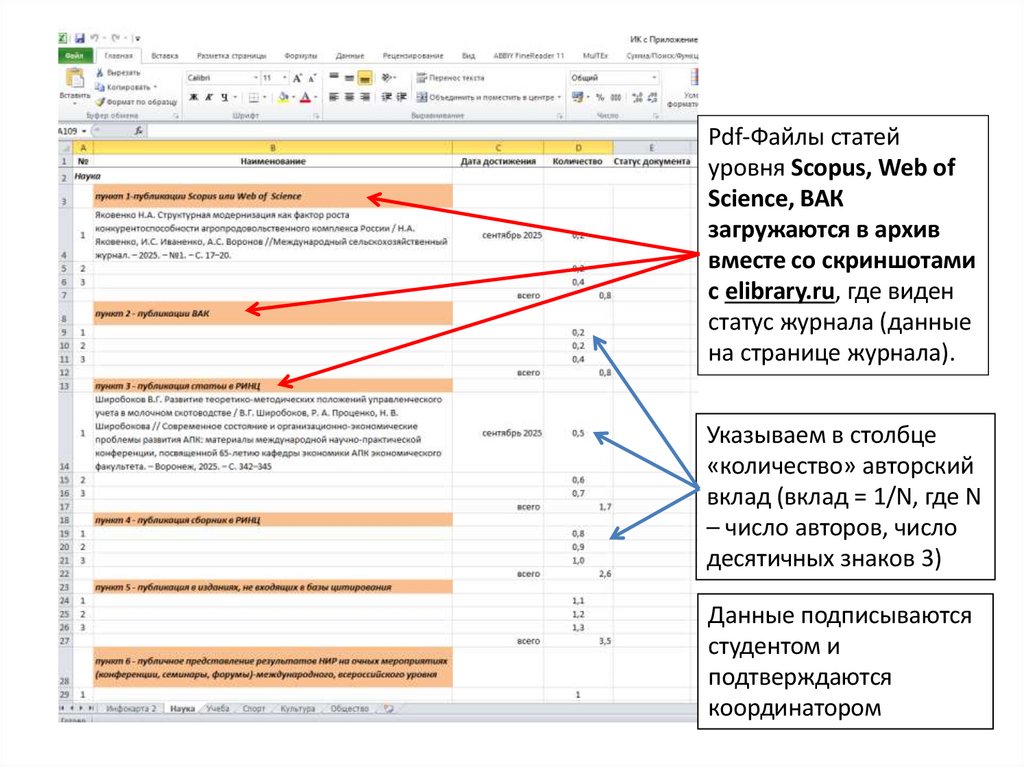Align text to the left
1024x767 pixels.
click(x=334, y=97)
